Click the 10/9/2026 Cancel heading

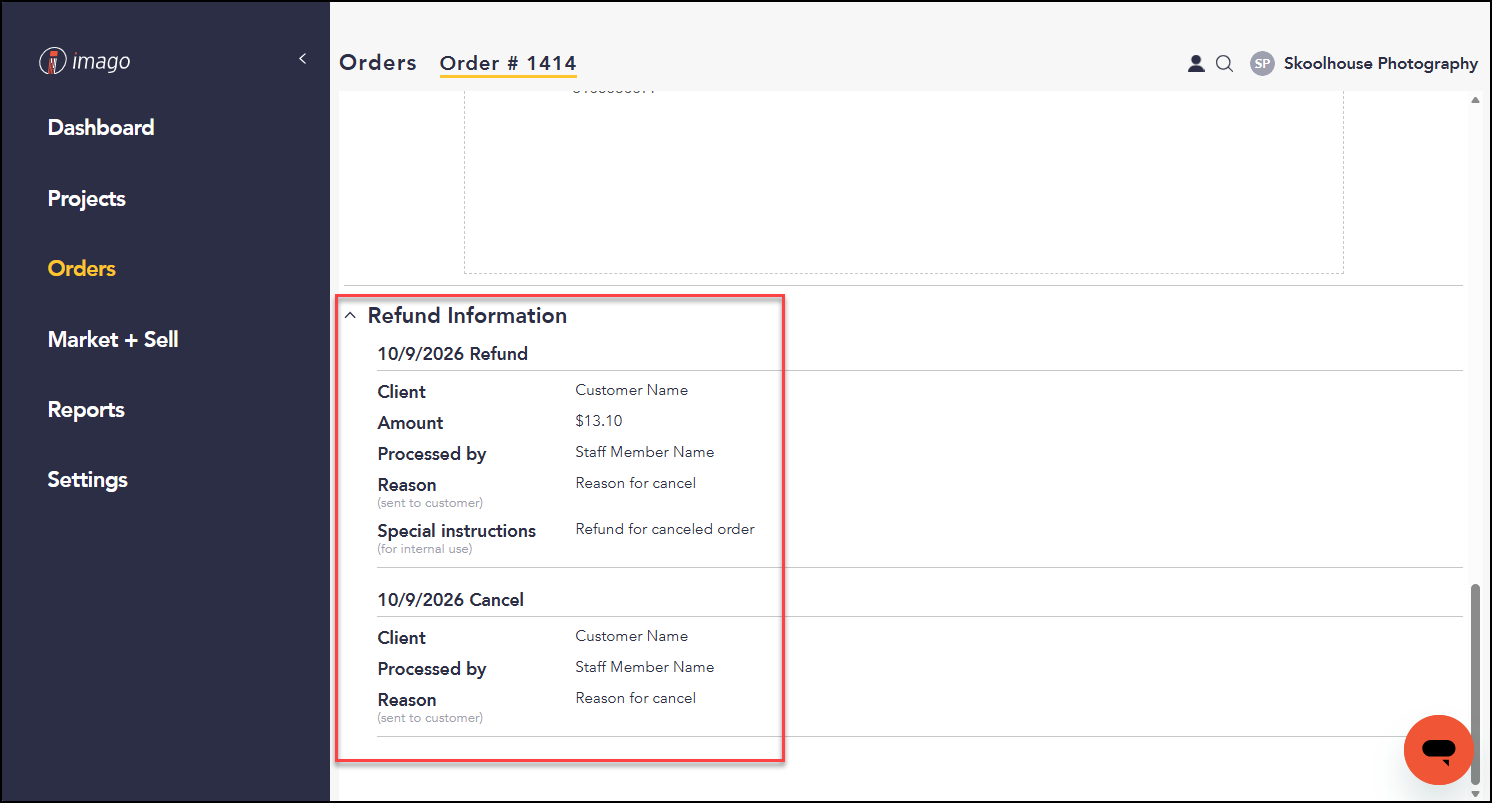click(x=451, y=599)
